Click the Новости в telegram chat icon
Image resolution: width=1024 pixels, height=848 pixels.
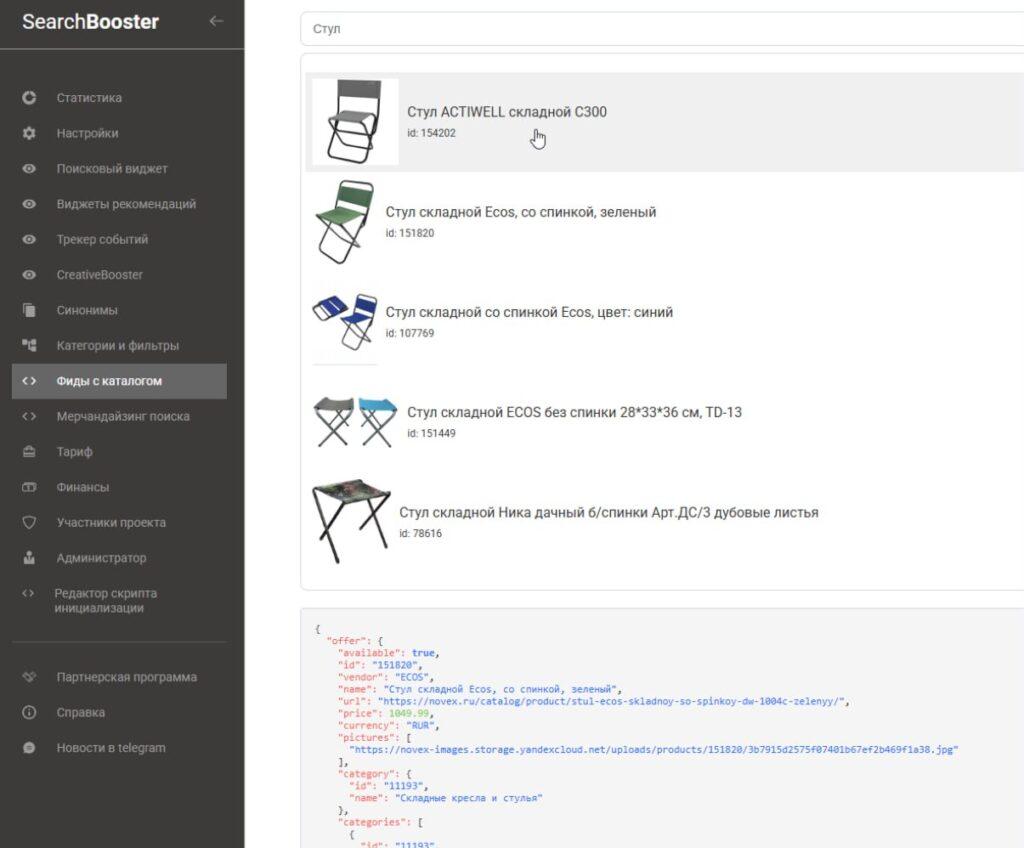29,748
